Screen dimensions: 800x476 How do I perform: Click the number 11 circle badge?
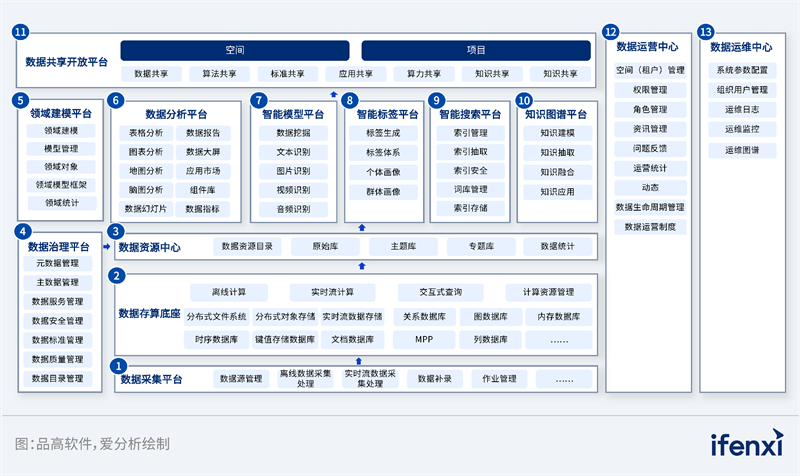(22, 32)
